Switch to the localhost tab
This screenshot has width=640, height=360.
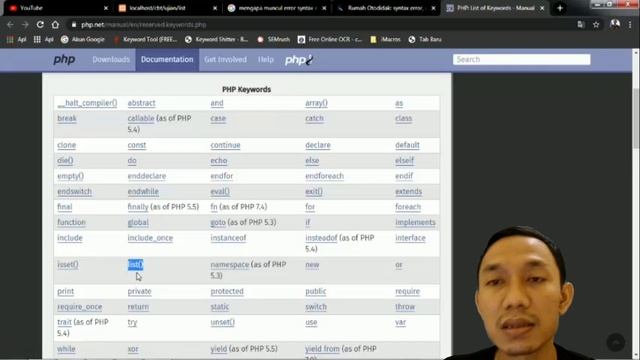click(x=167, y=8)
